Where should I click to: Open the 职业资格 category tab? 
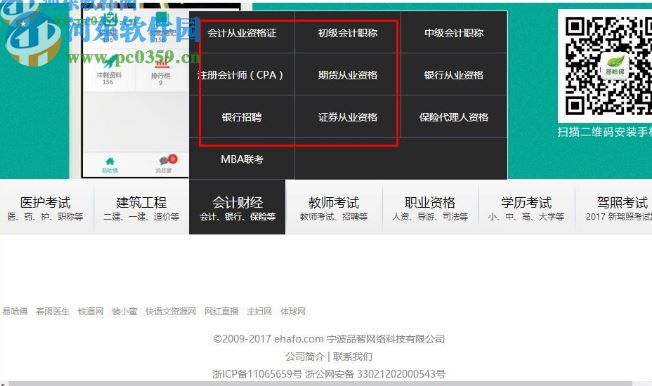(x=430, y=208)
